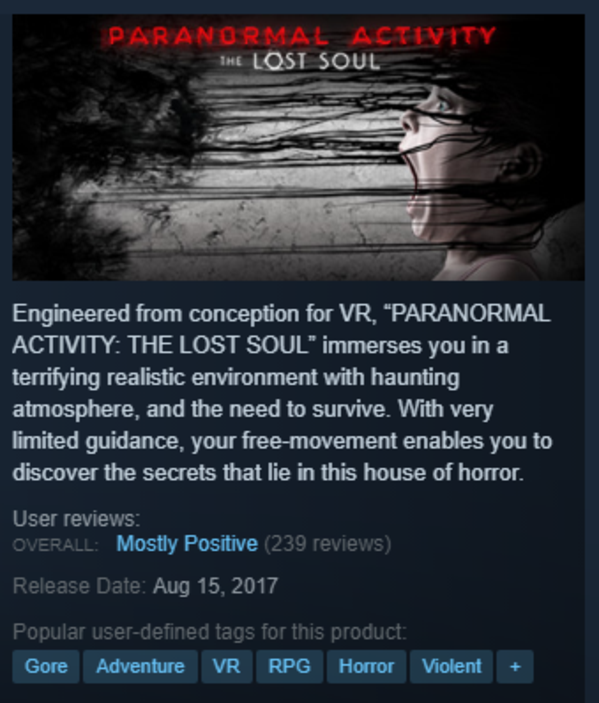Click the Release Date label
The height and width of the screenshot is (703, 599).
tap(79, 586)
